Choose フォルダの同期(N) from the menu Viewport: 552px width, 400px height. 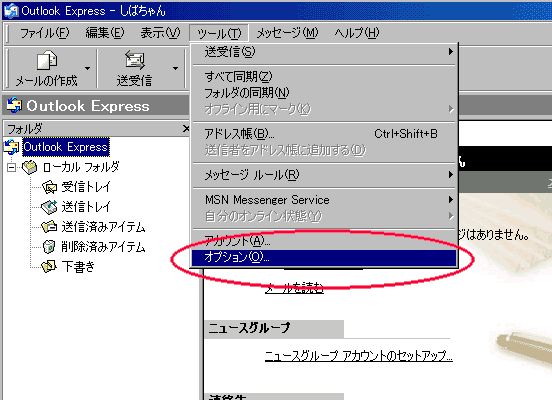(324, 93)
